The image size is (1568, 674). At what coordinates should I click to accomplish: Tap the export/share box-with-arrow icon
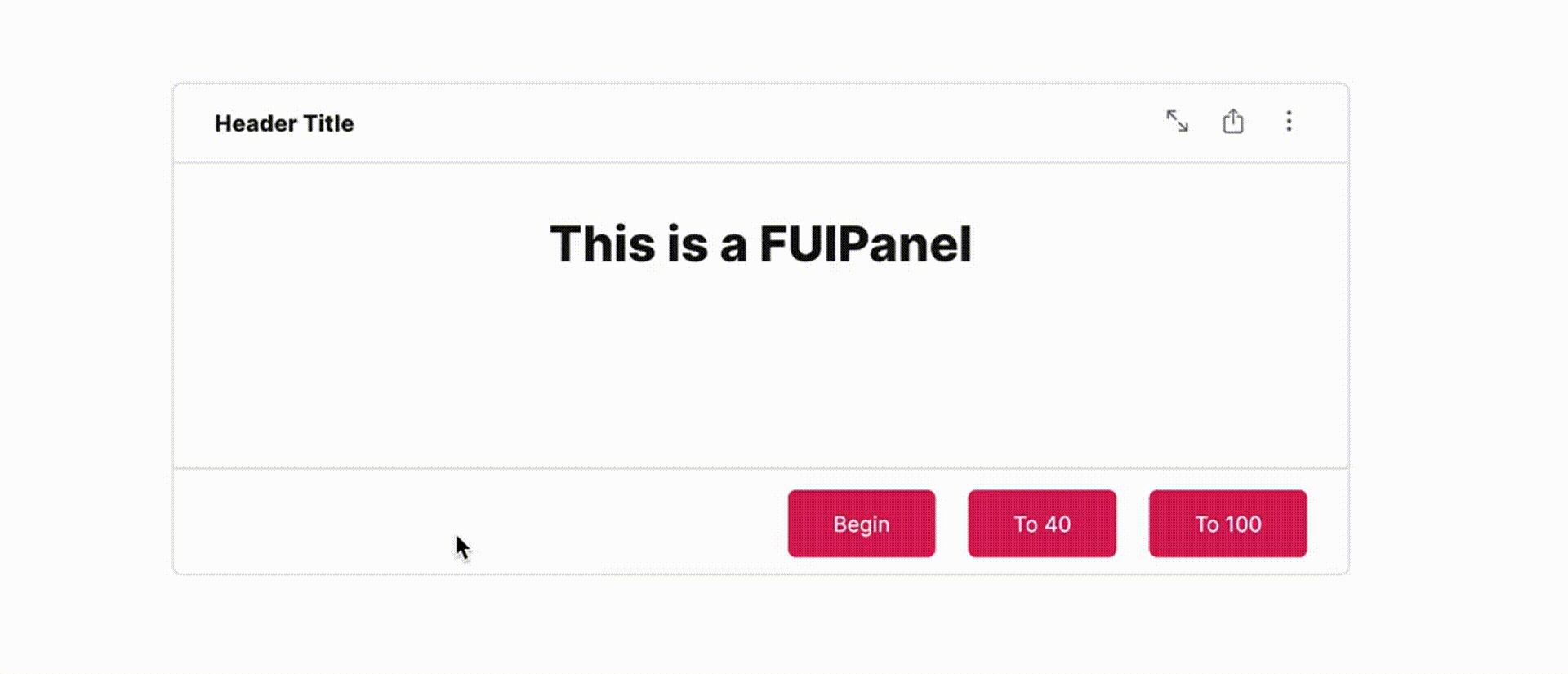pyautogui.click(x=1234, y=121)
